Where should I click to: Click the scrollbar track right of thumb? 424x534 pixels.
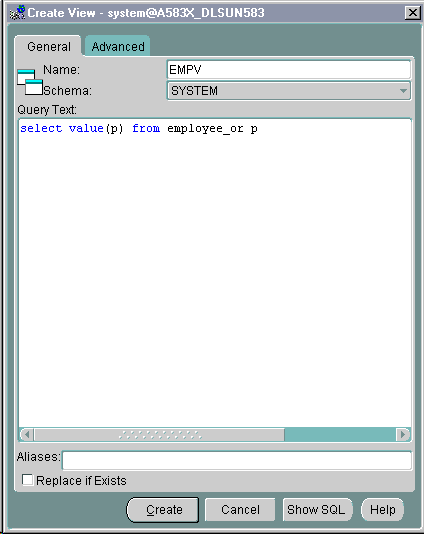(340, 435)
